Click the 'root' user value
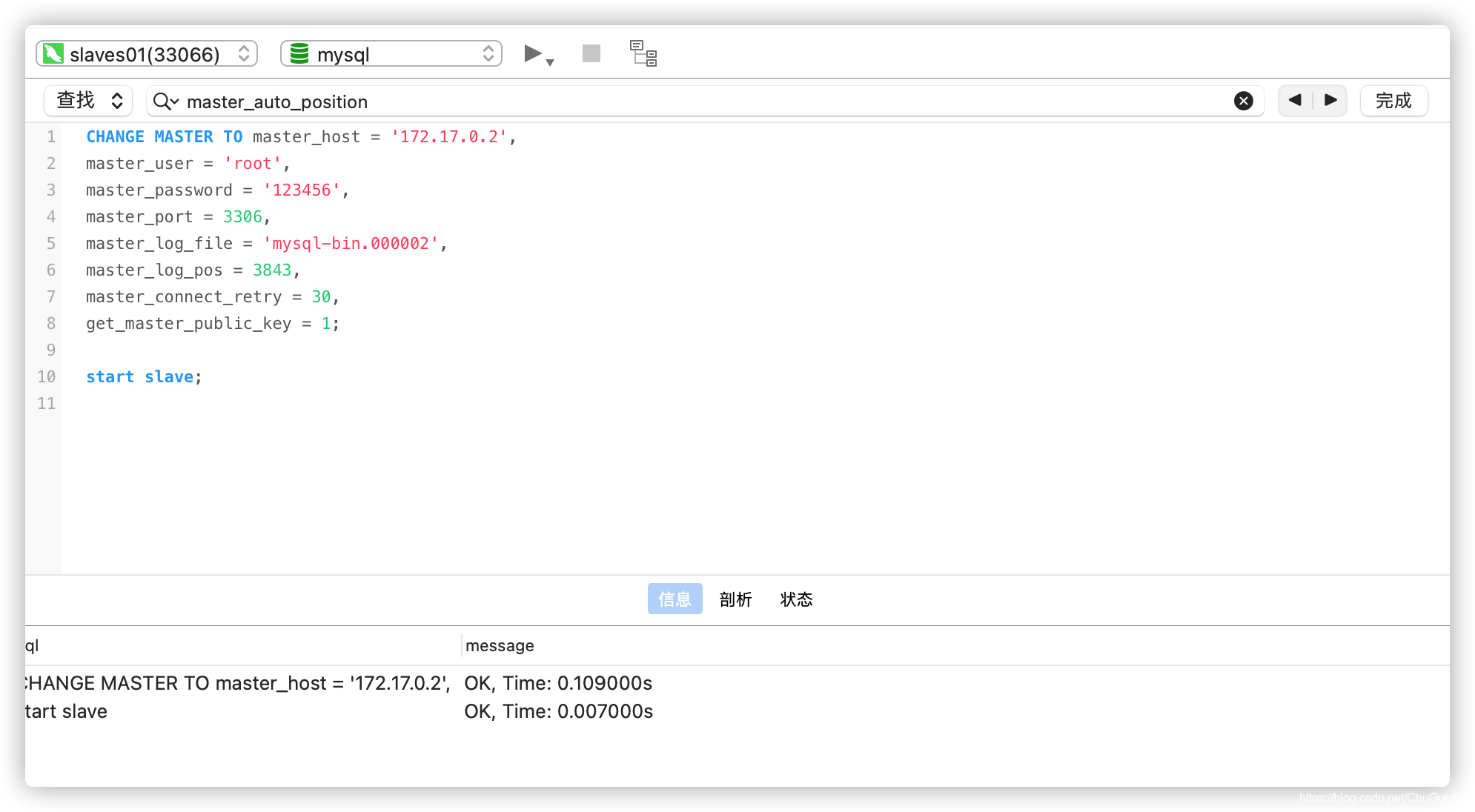The image size is (1475, 812). 253,163
